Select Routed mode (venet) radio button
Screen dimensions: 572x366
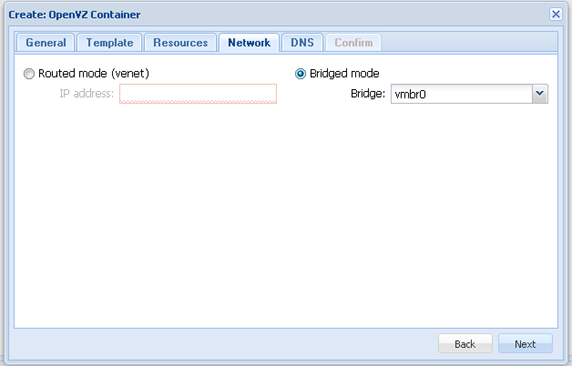tap(29, 74)
